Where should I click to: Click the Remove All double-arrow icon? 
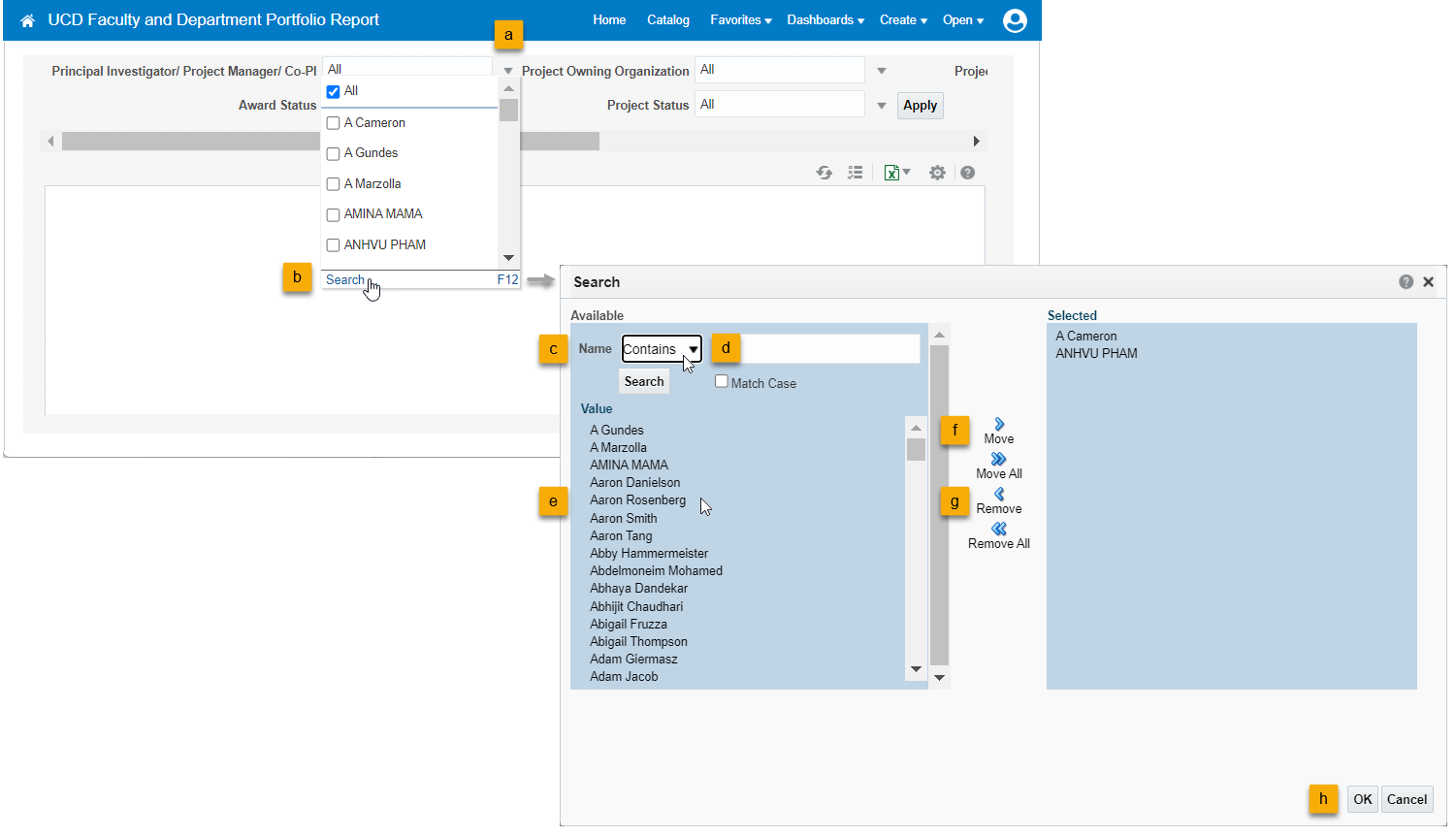coord(998,530)
